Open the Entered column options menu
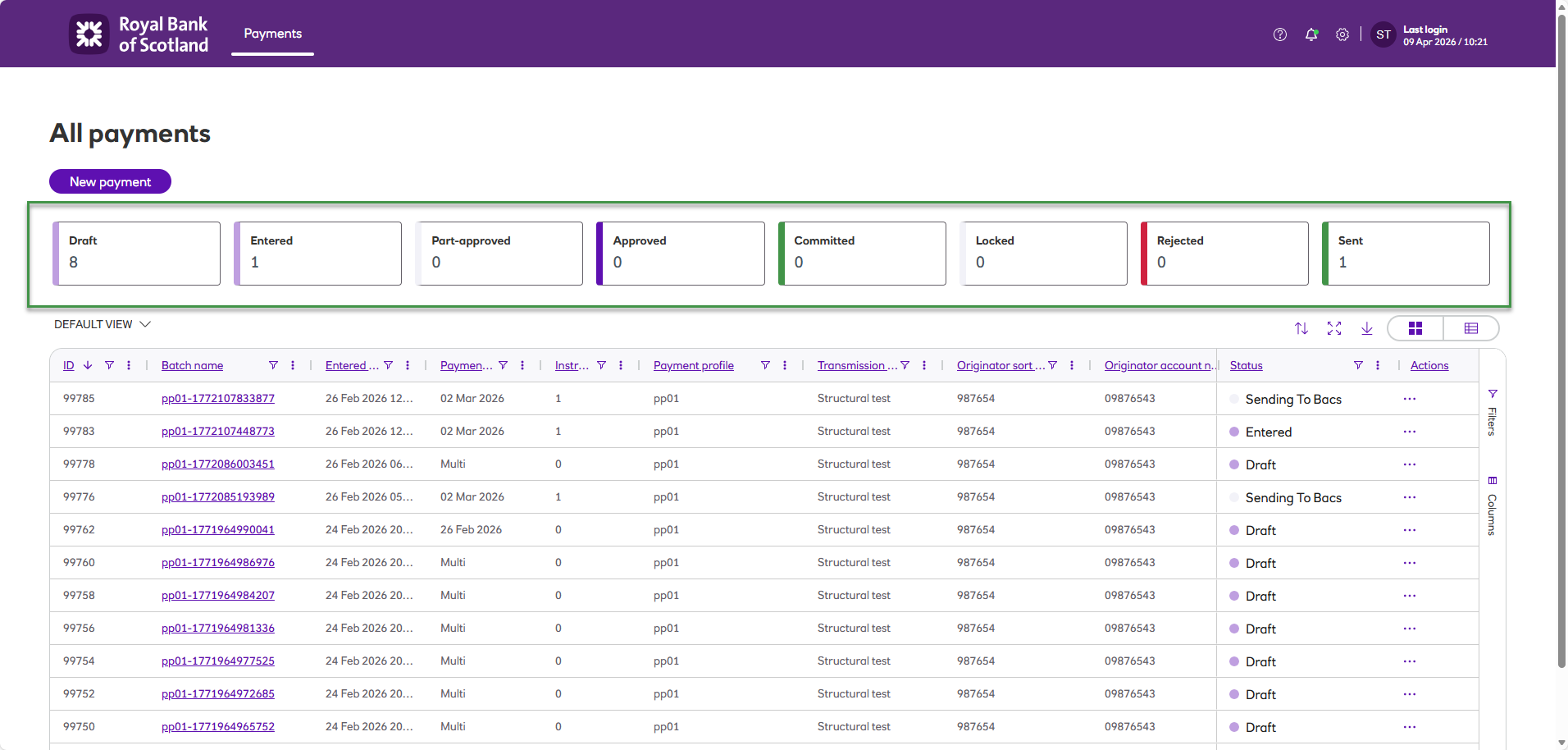The height and width of the screenshot is (750, 1568). point(408,365)
